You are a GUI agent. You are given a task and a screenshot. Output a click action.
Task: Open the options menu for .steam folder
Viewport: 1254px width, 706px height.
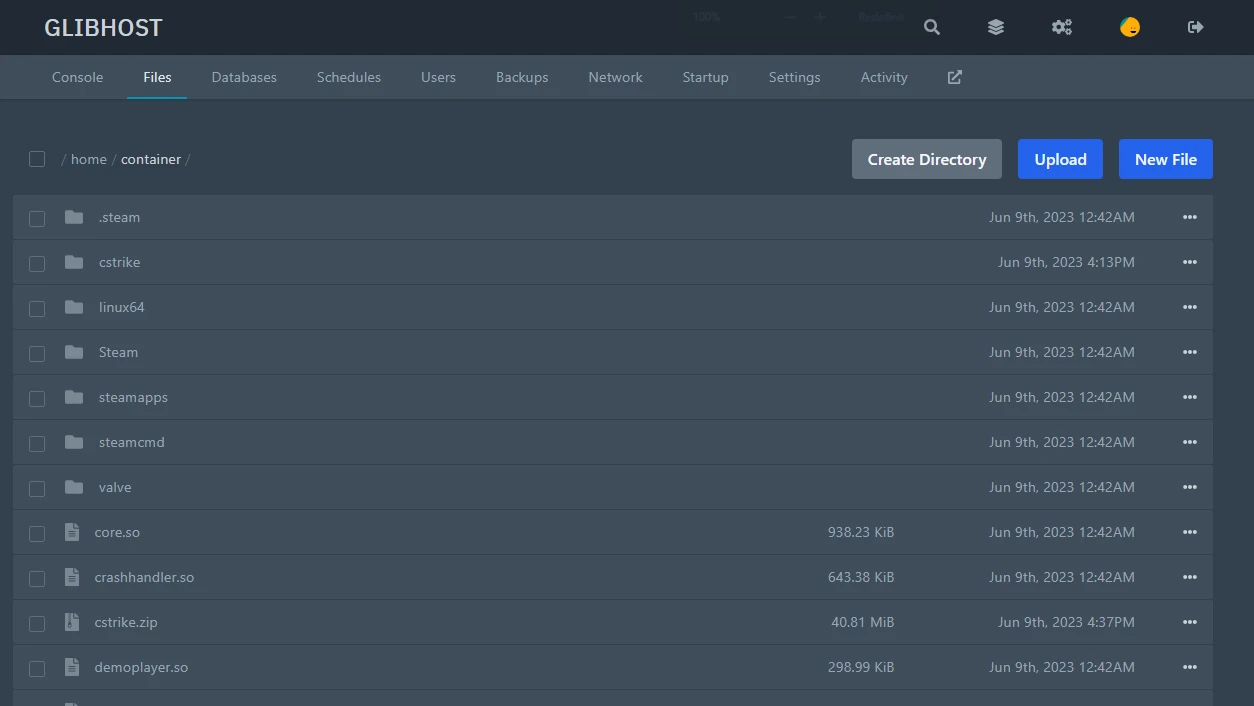(x=1189, y=217)
